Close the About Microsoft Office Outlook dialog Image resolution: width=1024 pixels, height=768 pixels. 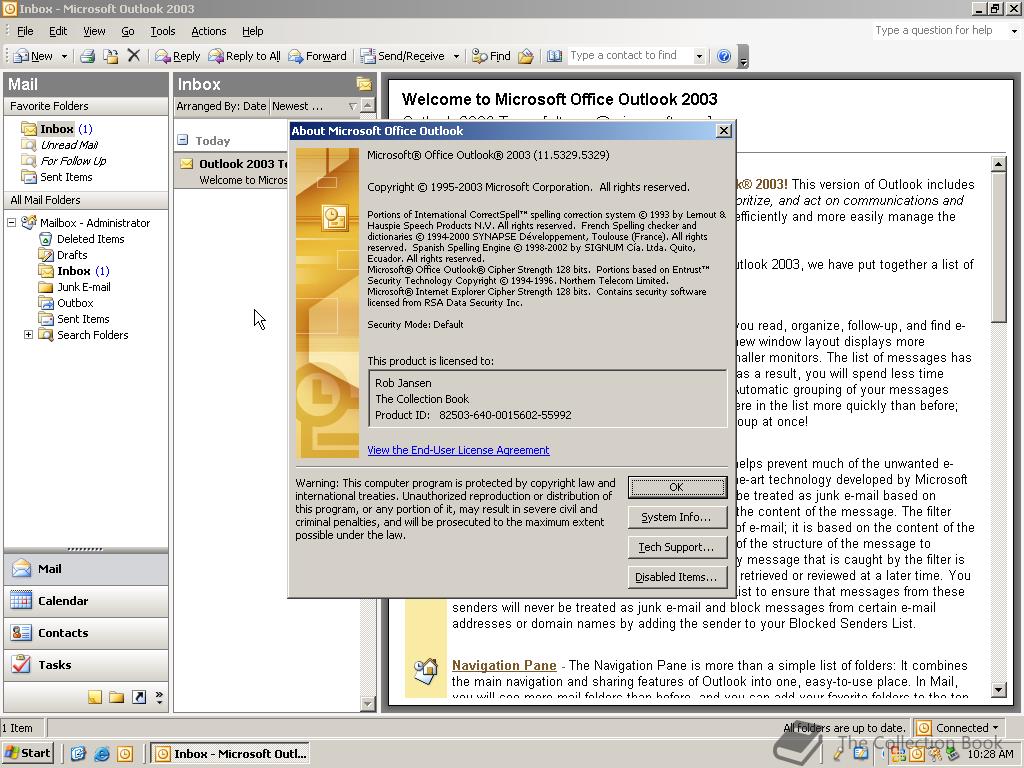(x=724, y=131)
